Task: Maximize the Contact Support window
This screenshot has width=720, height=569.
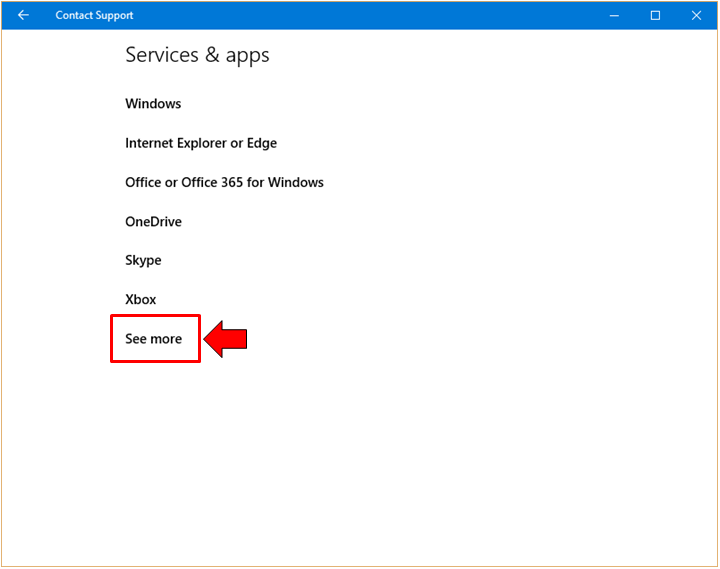Action: [x=655, y=16]
